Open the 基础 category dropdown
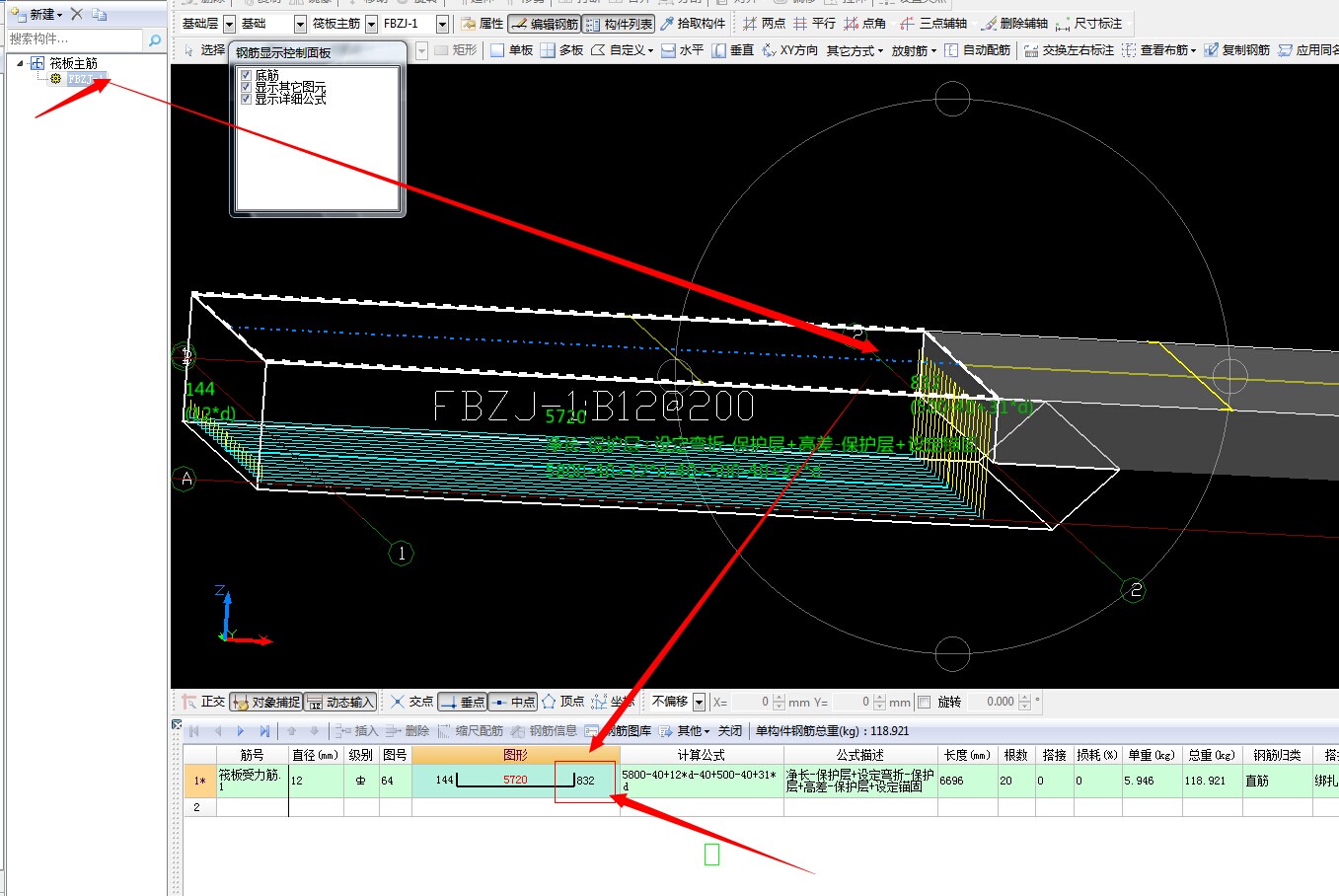Image resolution: width=1339 pixels, height=896 pixels. [x=300, y=24]
